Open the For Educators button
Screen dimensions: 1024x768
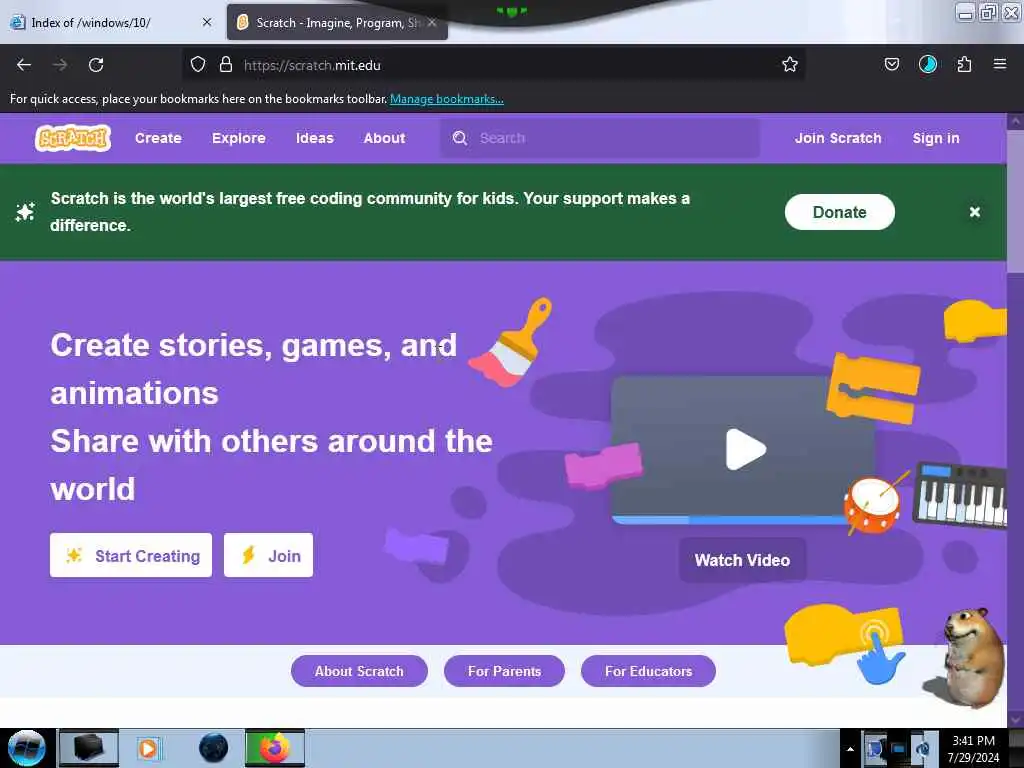(648, 671)
